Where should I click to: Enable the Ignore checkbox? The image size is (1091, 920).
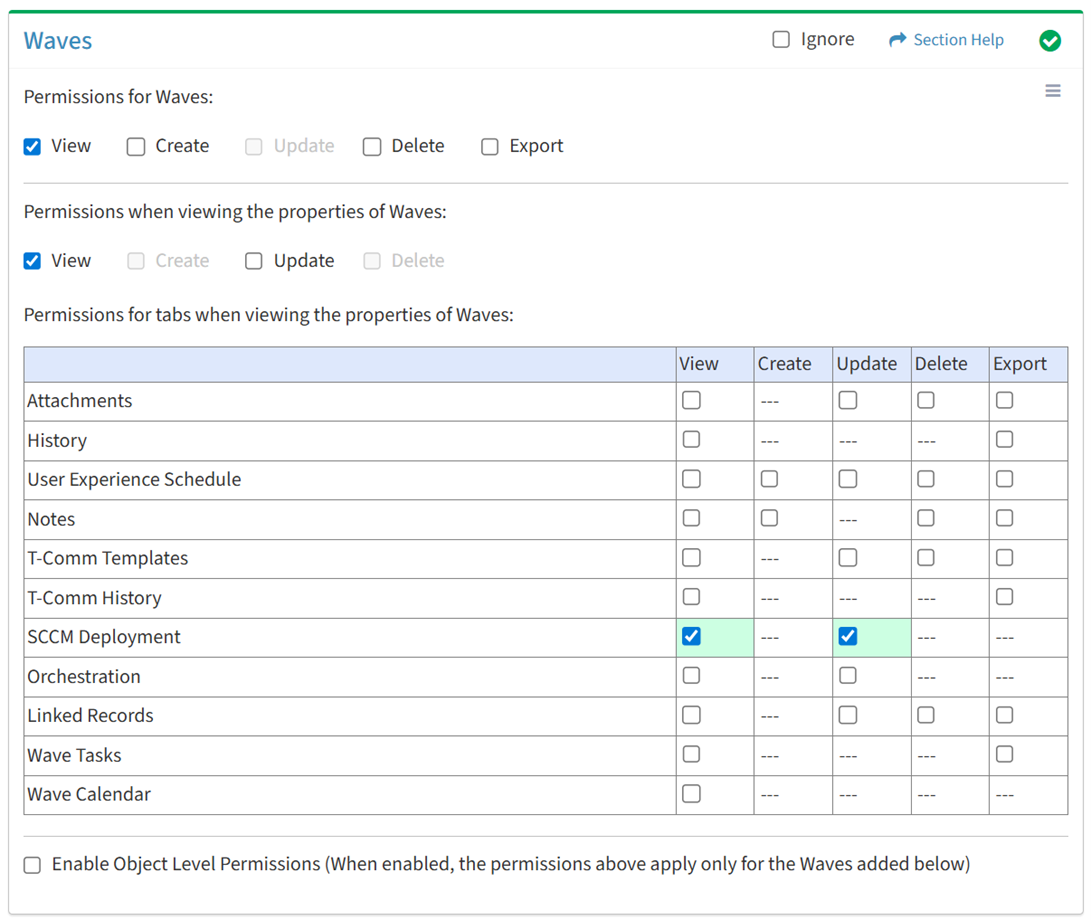781,40
